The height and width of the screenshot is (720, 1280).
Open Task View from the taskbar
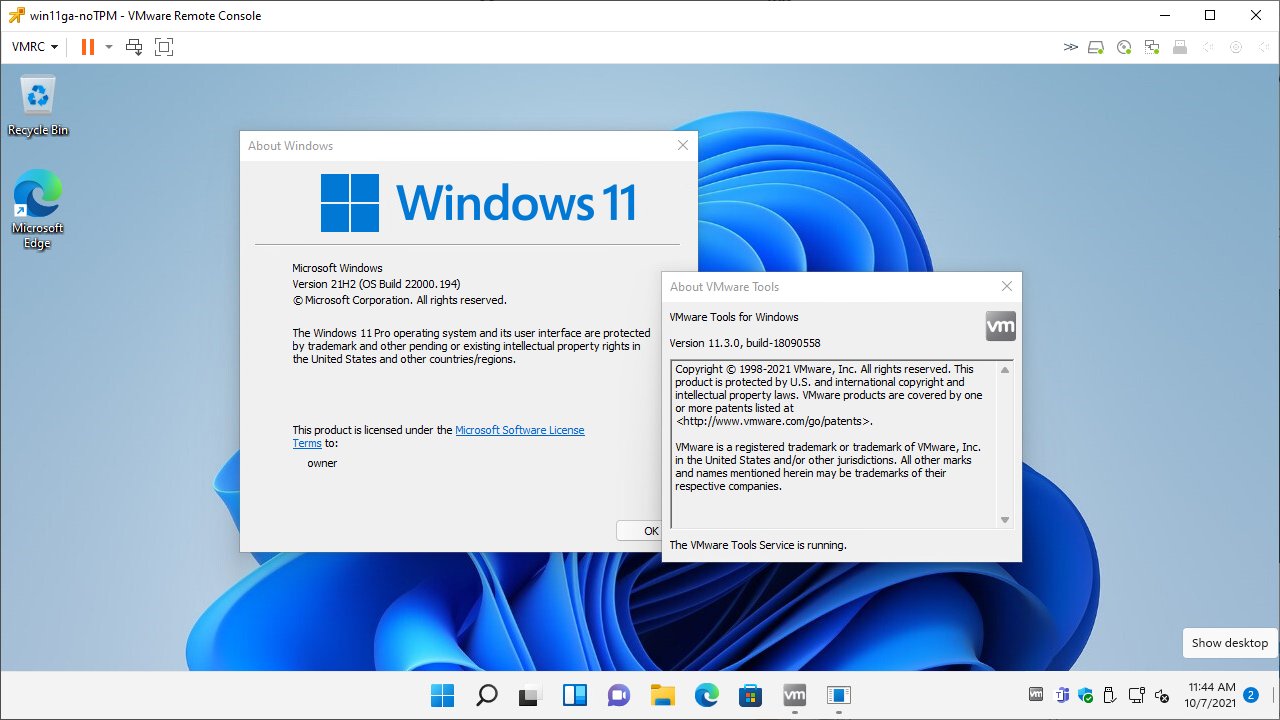click(x=530, y=695)
